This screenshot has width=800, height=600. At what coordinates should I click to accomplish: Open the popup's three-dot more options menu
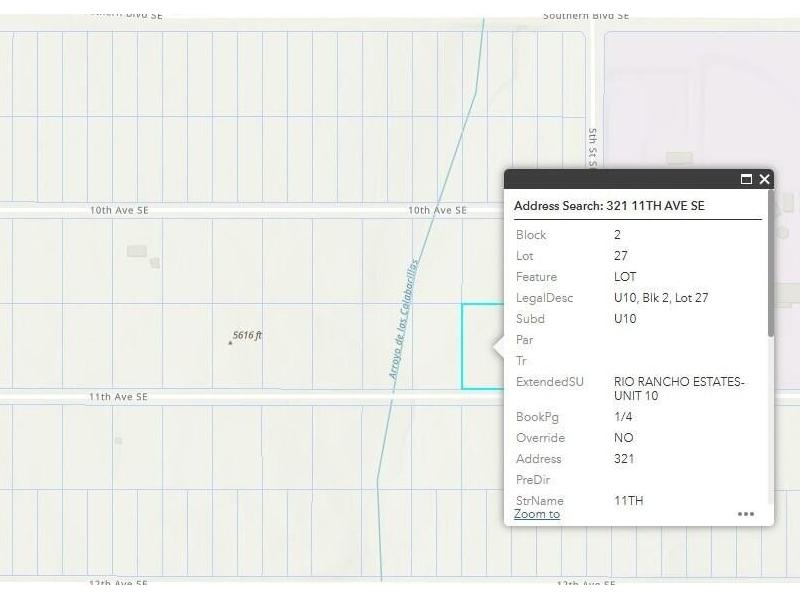pos(746,514)
